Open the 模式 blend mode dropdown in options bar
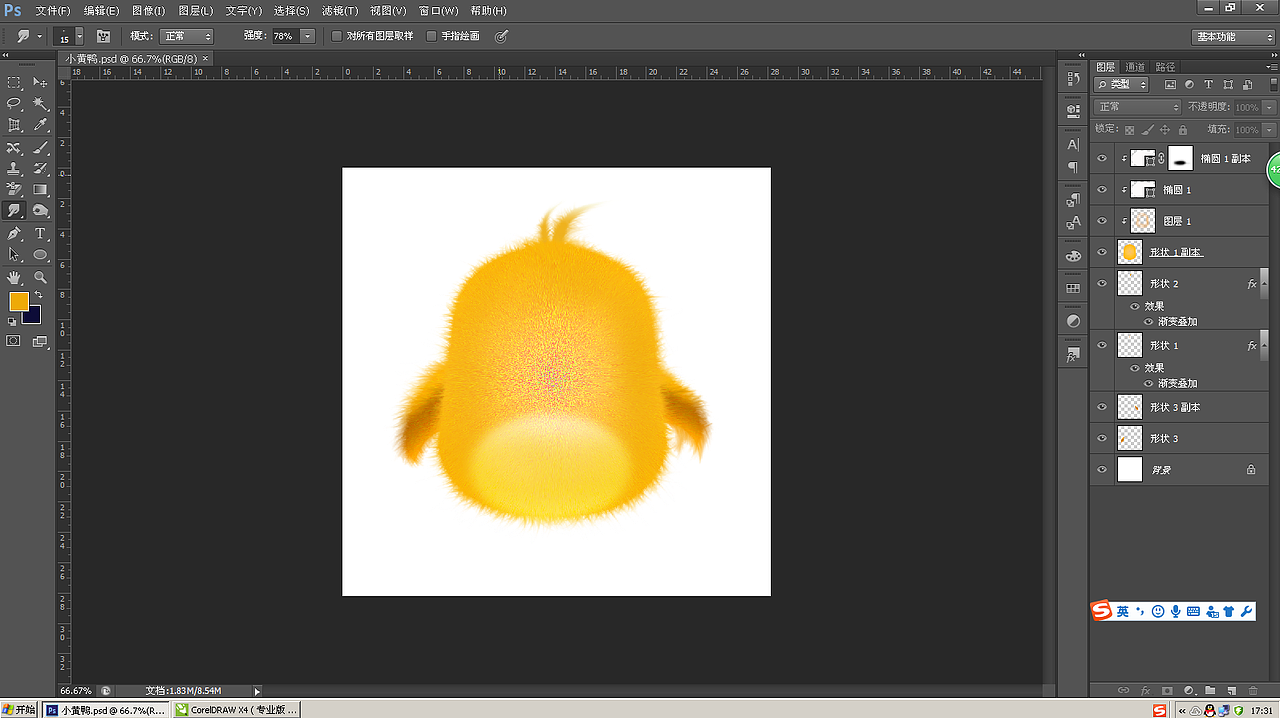Viewport: 1280px width, 718px height. click(x=186, y=36)
